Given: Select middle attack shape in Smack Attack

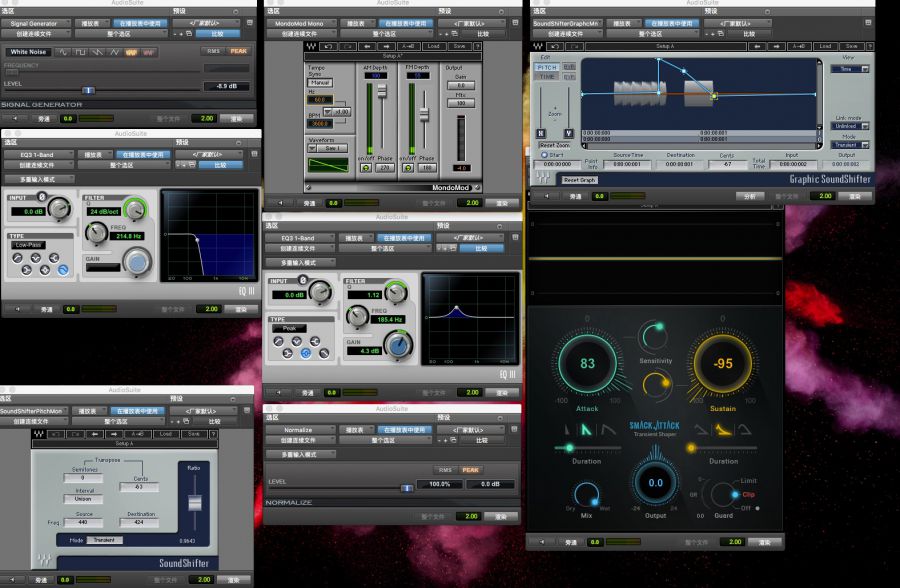Looking at the screenshot, I should tap(586, 429).
